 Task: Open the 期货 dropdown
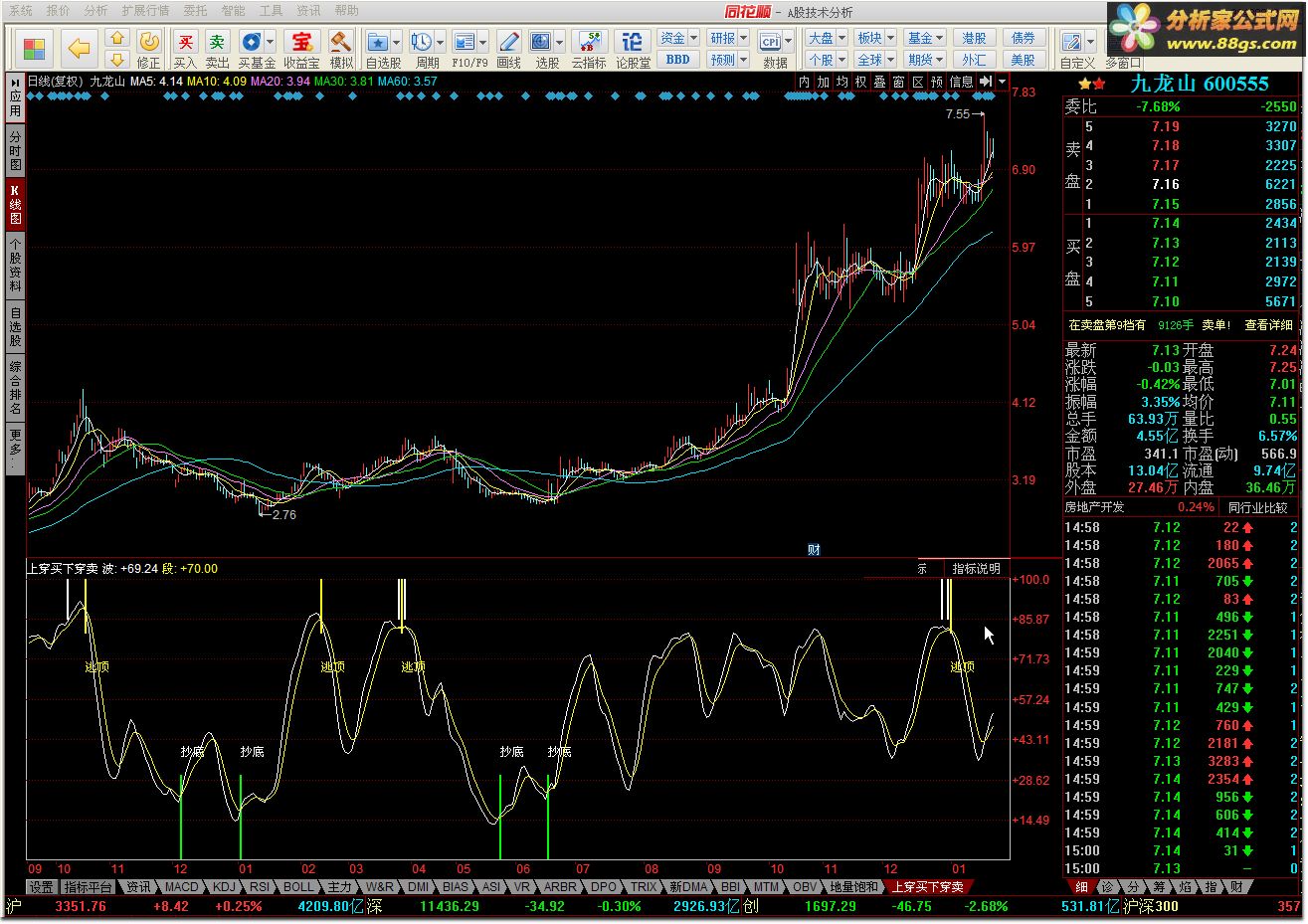925,60
